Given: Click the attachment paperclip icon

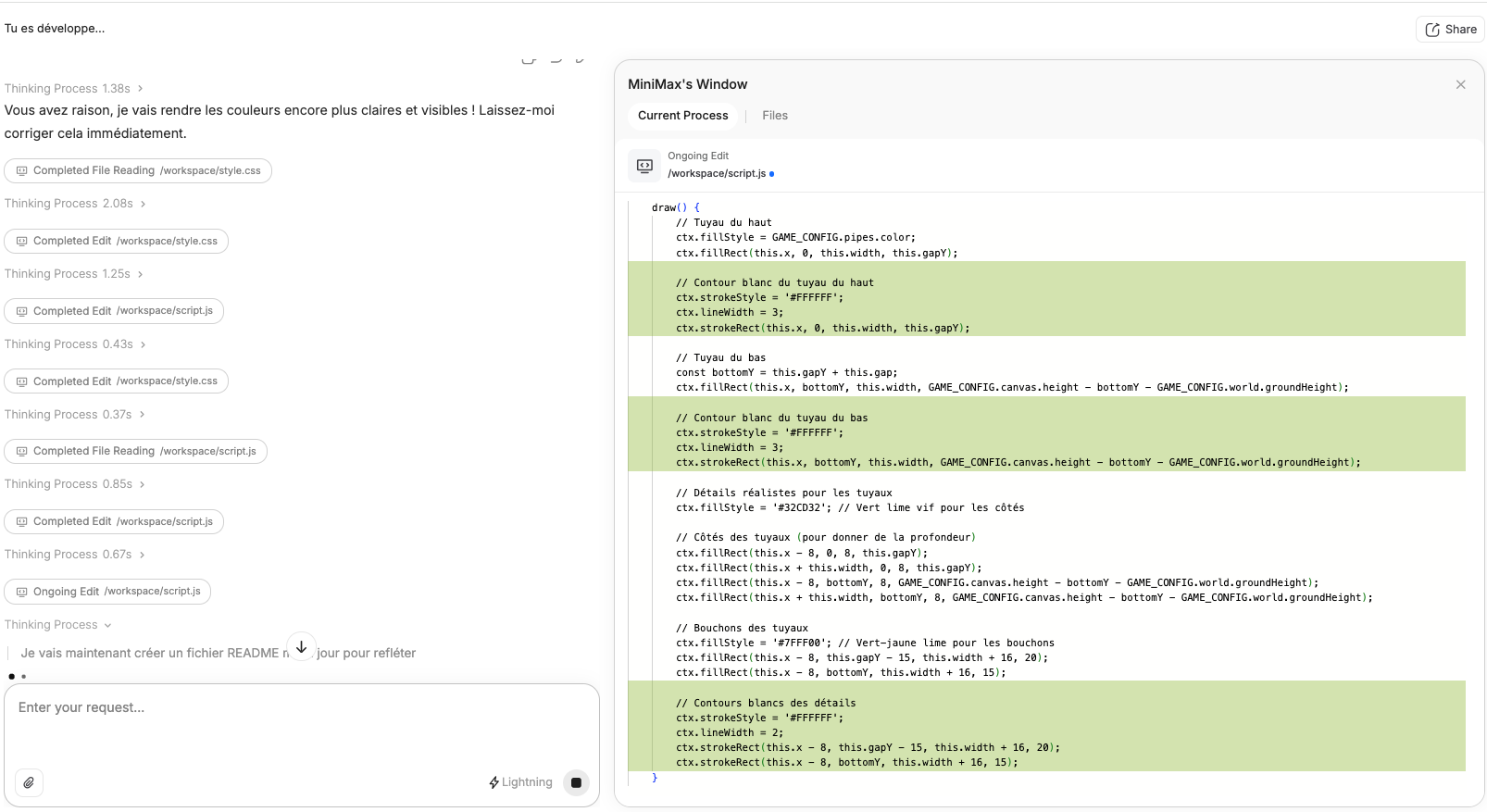Looking at the screenshot, I should click(x=29, y=782).
